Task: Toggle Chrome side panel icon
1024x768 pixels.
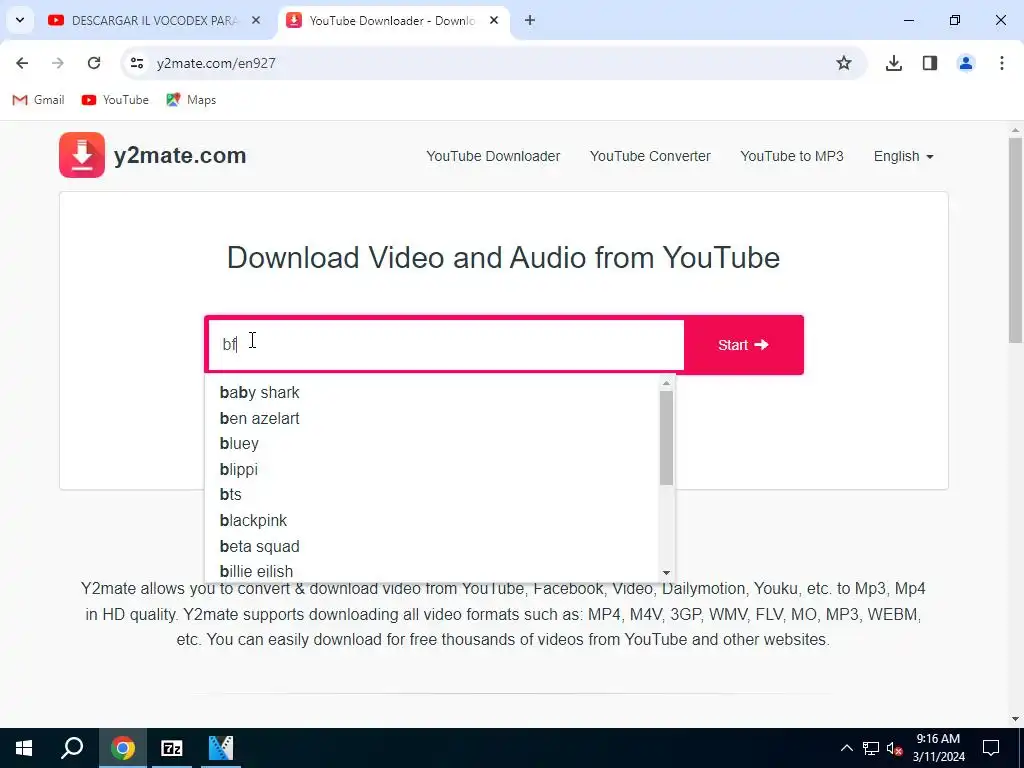Action: [930, 63]
